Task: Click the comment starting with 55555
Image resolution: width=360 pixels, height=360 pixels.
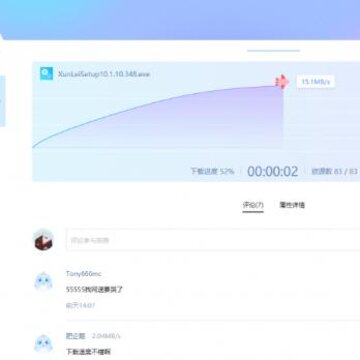Action: [94, 289]
